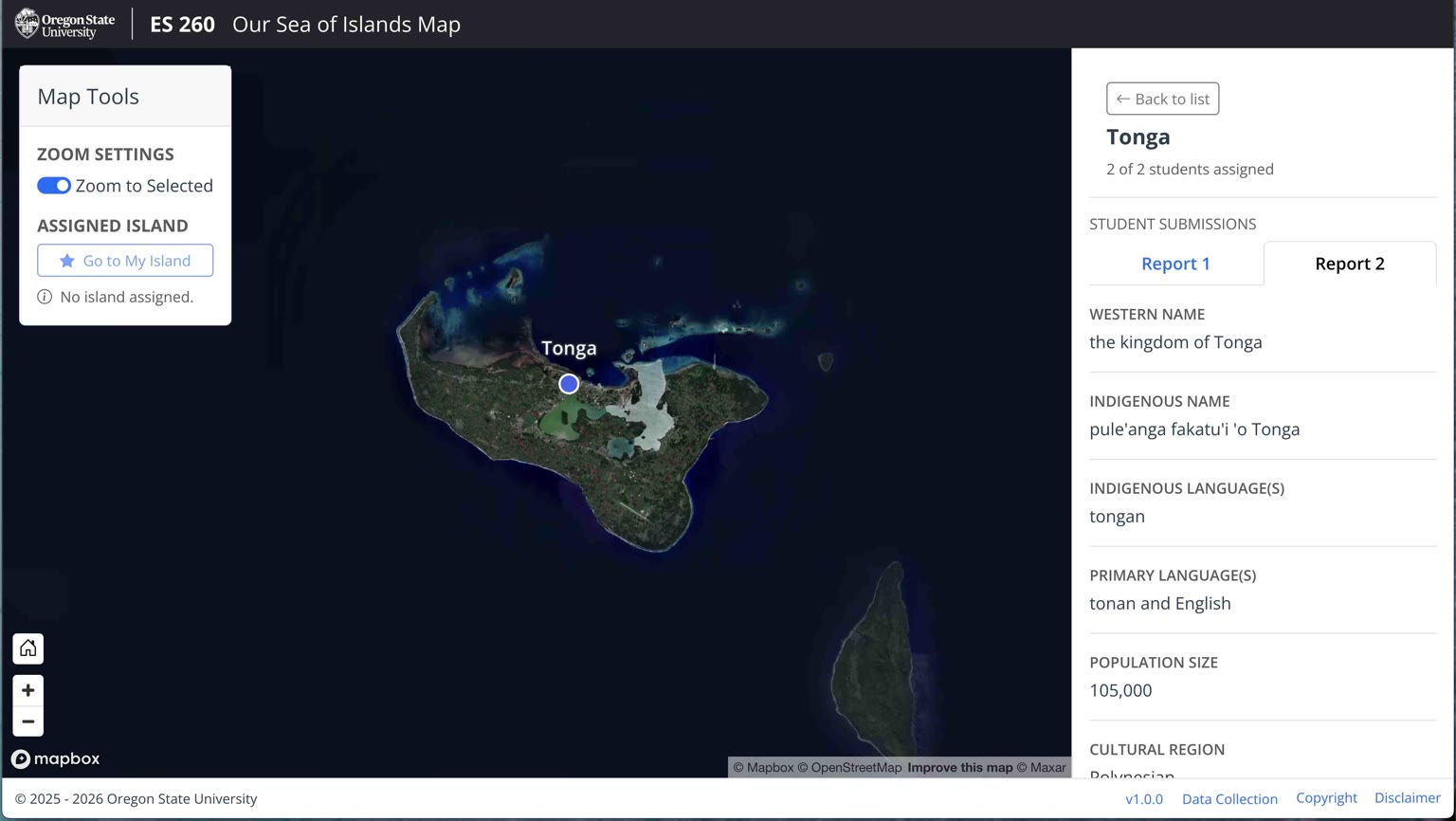
Task: Open the Mapbox attribution text link
Action: point(763,768)
